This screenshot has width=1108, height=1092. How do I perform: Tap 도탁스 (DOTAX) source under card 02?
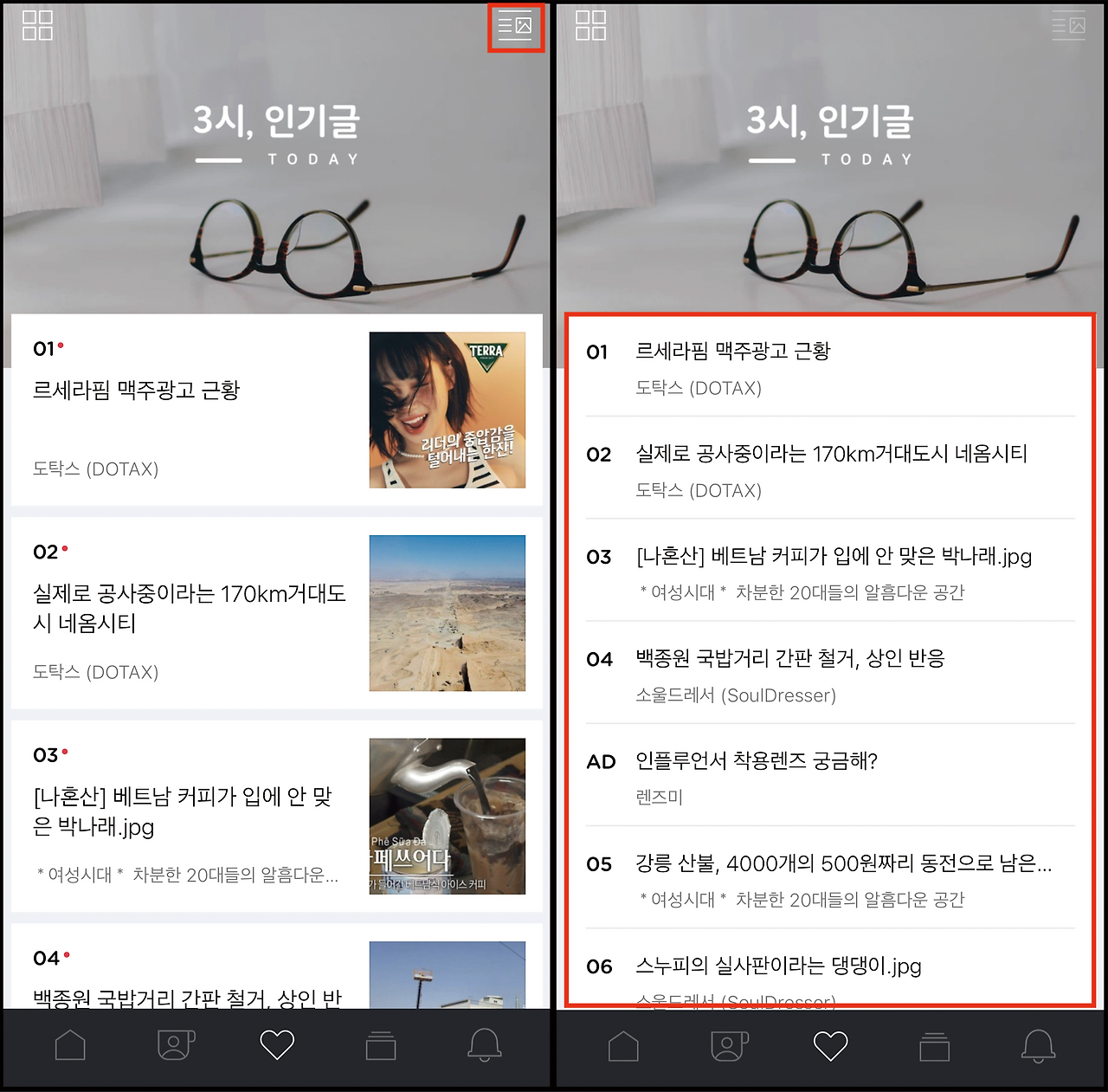(x=95, y=672)
